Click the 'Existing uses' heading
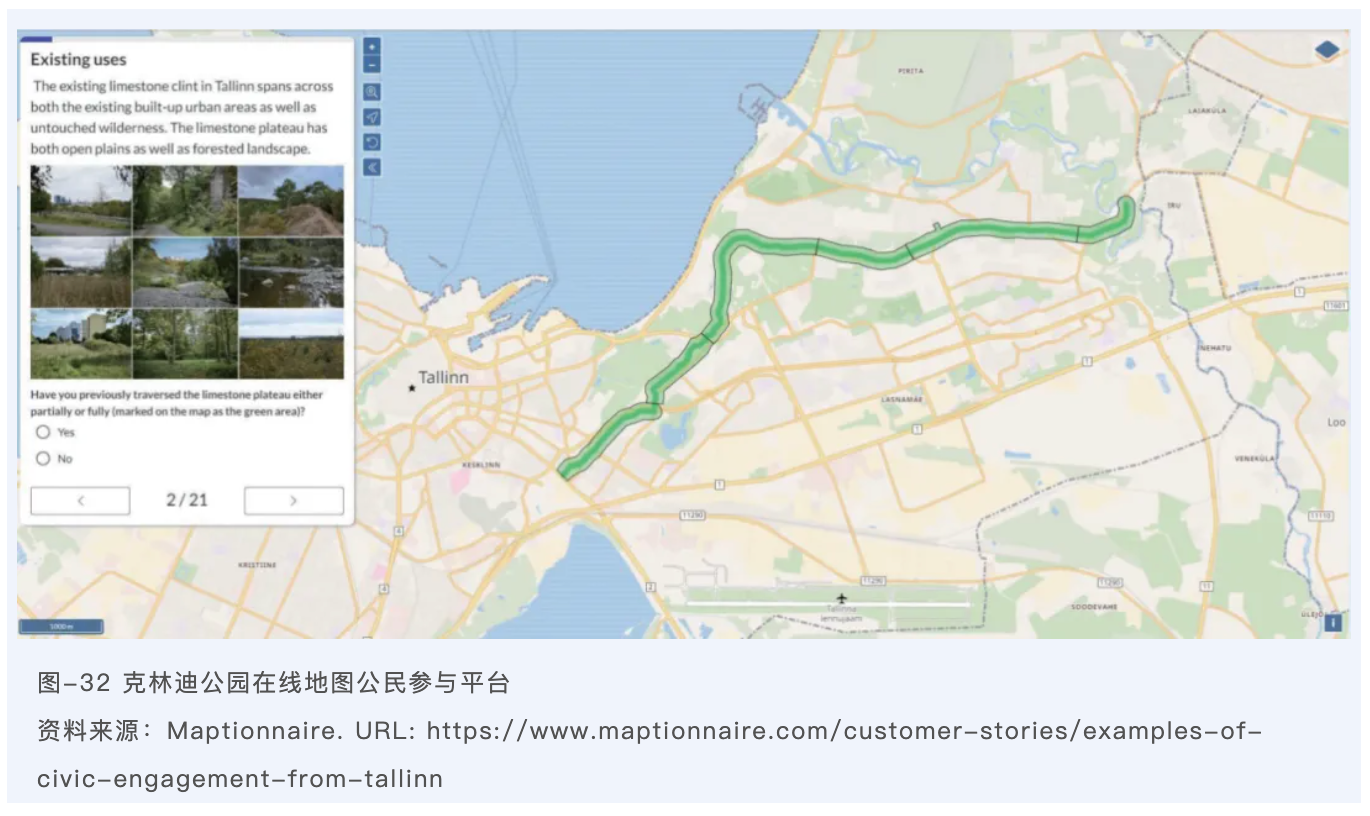 tap(79, 60)
